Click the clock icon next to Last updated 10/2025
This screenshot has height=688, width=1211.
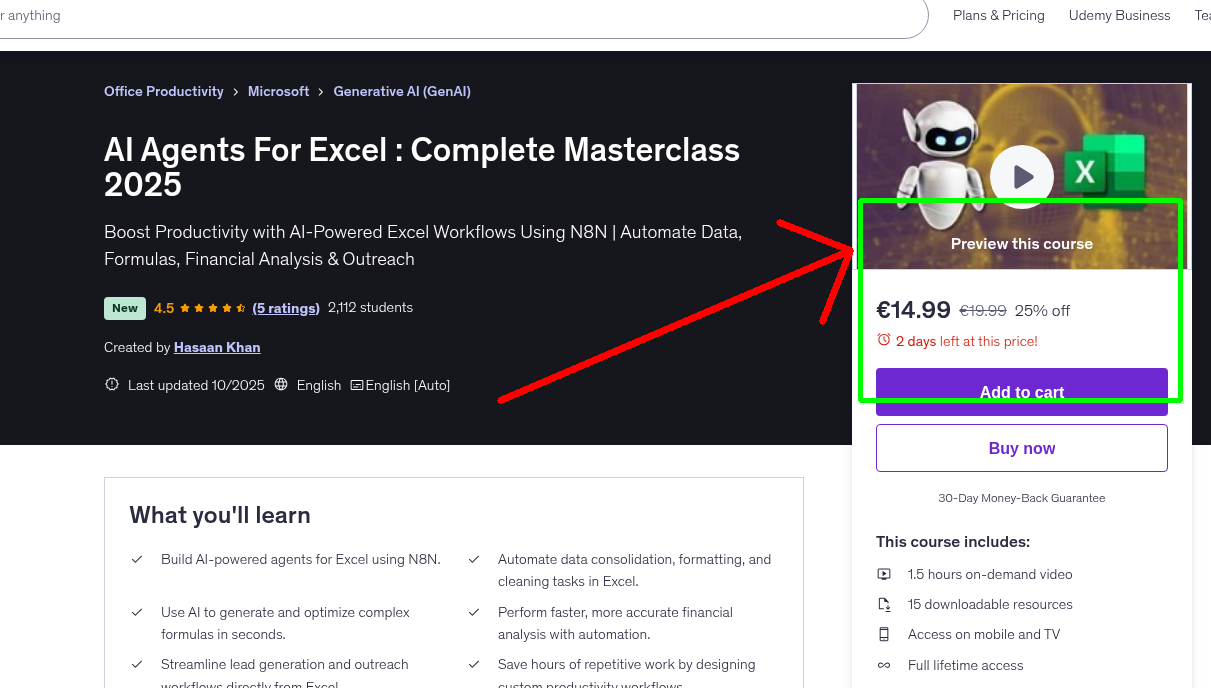click(111, 384)
